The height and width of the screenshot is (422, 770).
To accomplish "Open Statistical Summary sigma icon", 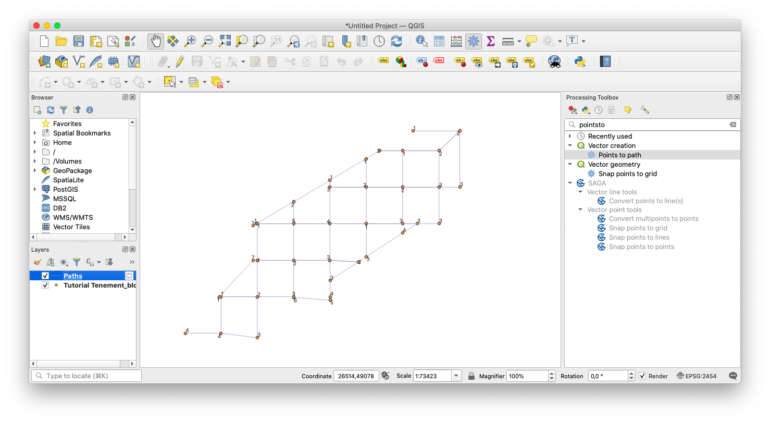I will click(490, 41).
